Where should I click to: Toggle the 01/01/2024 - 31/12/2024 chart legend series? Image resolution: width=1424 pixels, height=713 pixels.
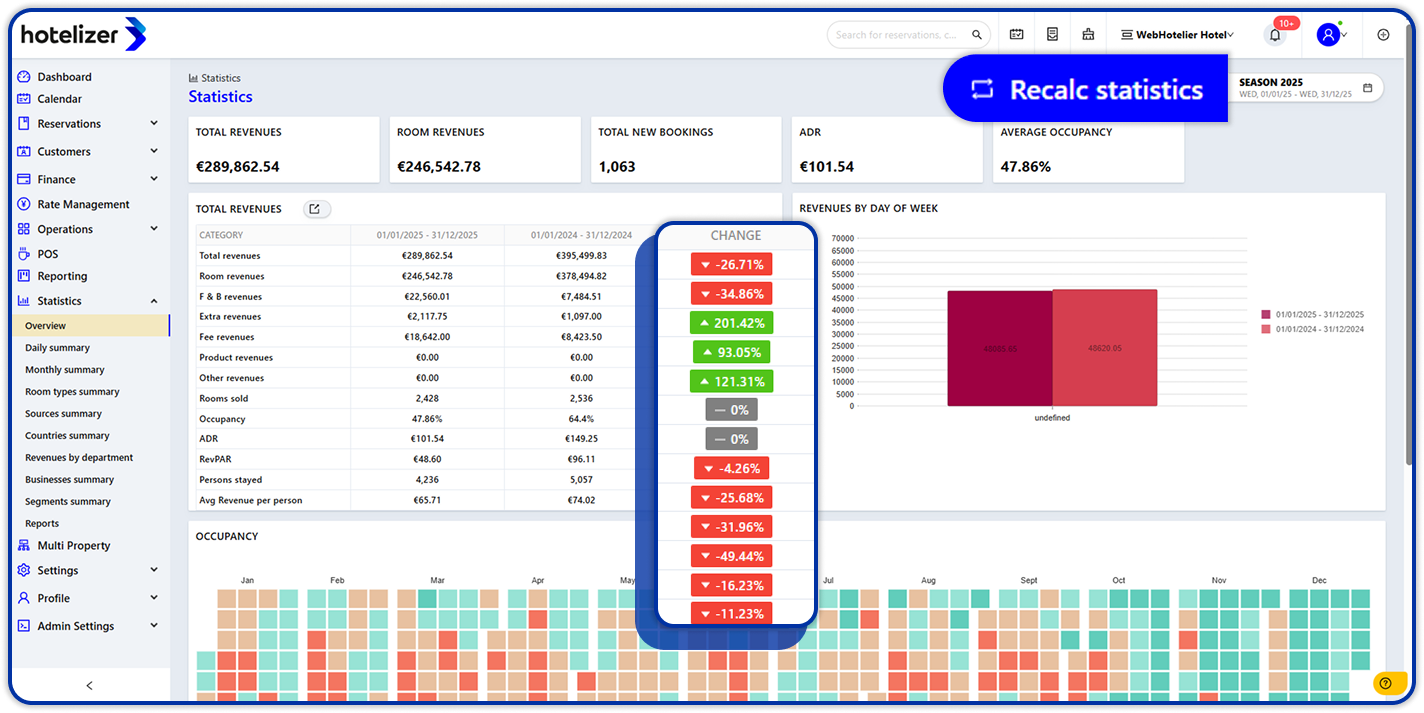point(1313,329)
